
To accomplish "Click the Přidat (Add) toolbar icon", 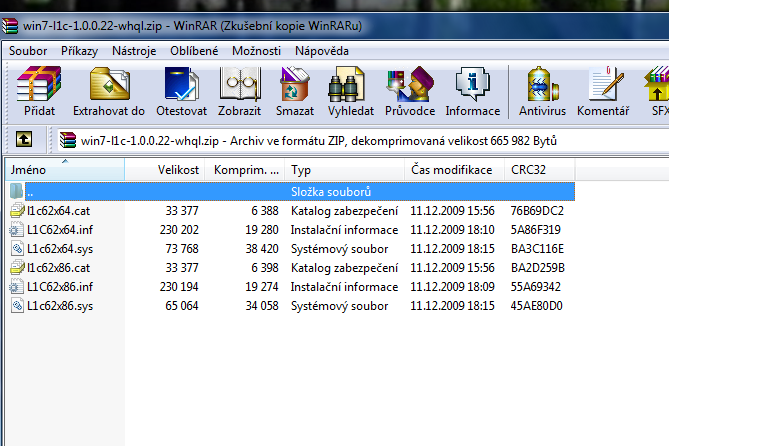I will [39, 84].
